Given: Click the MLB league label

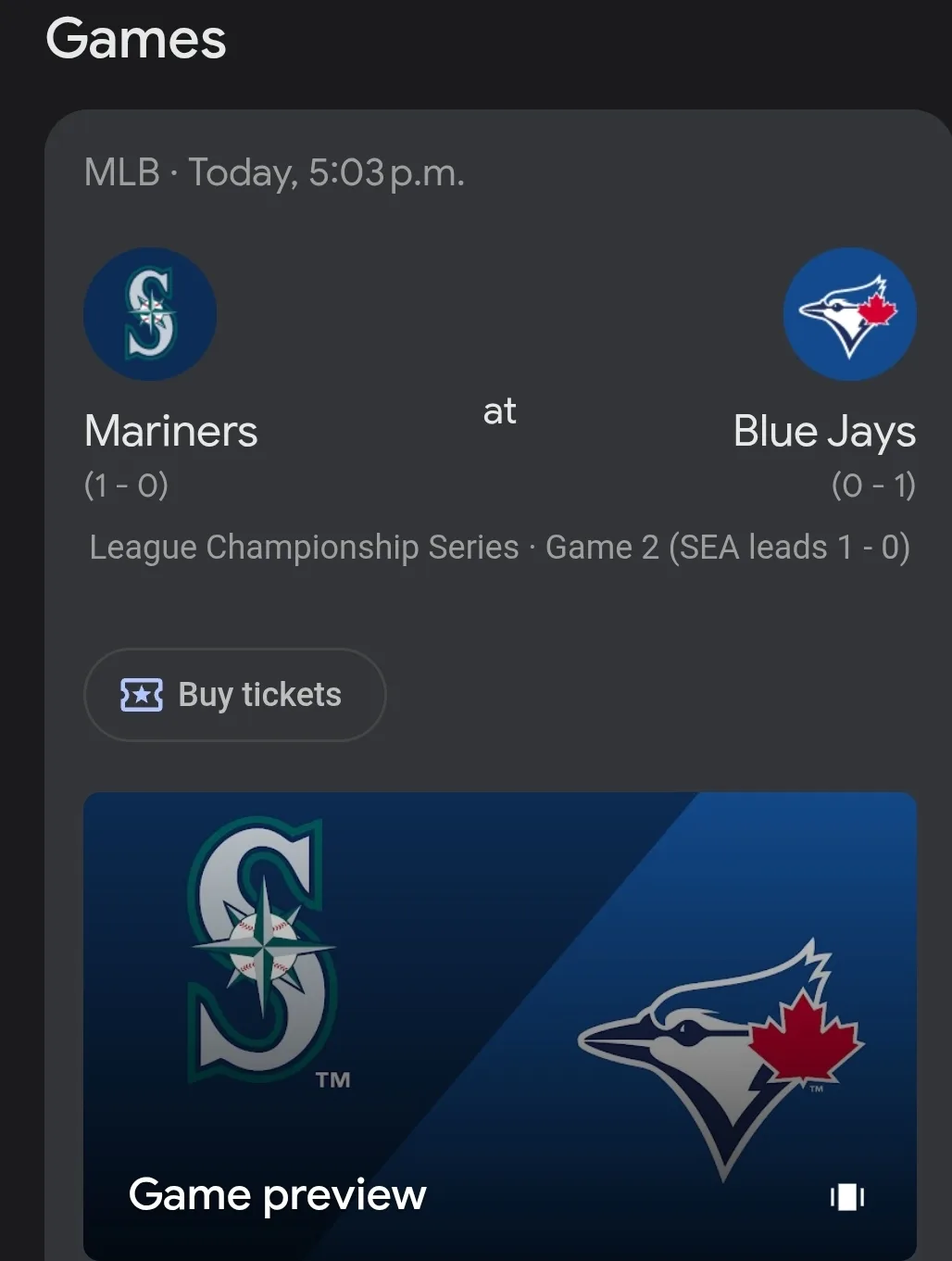Looking at the screenshot, I should pyautogui.click(x=121, y=173).
